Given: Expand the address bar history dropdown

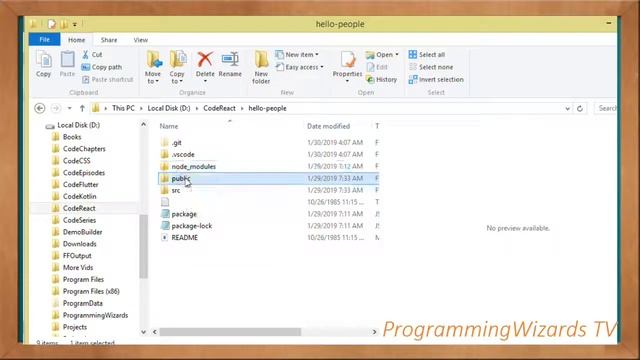Looking at the screenshot, I should point(567,109).
